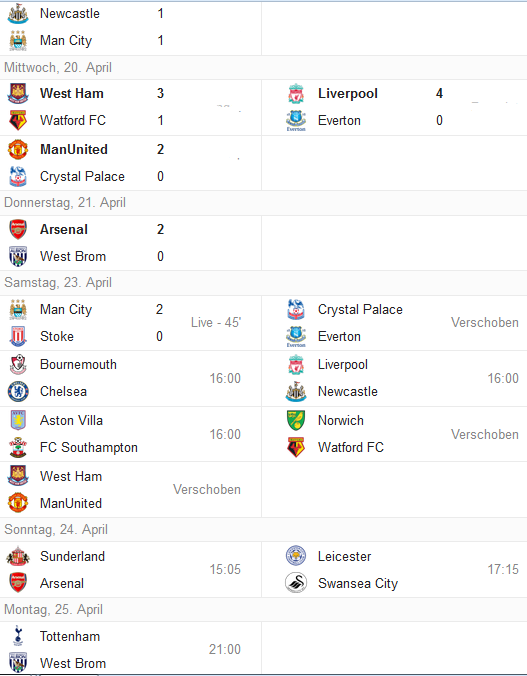Click the Tottenham cockerel crest
This screenshot has height=676, width=527.
(x=18, y=636)
